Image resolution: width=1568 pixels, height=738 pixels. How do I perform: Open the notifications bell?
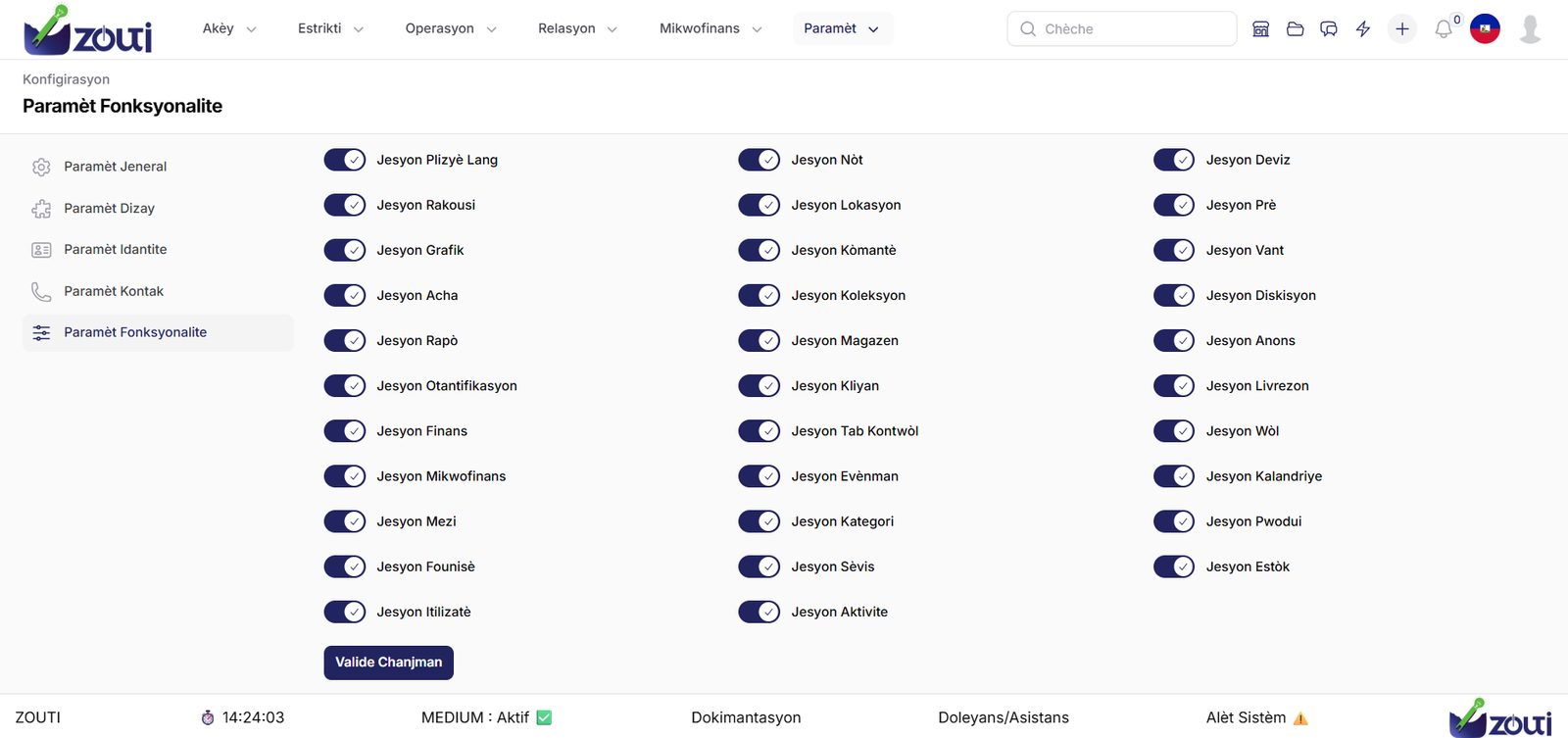(x=1444, y=29)
